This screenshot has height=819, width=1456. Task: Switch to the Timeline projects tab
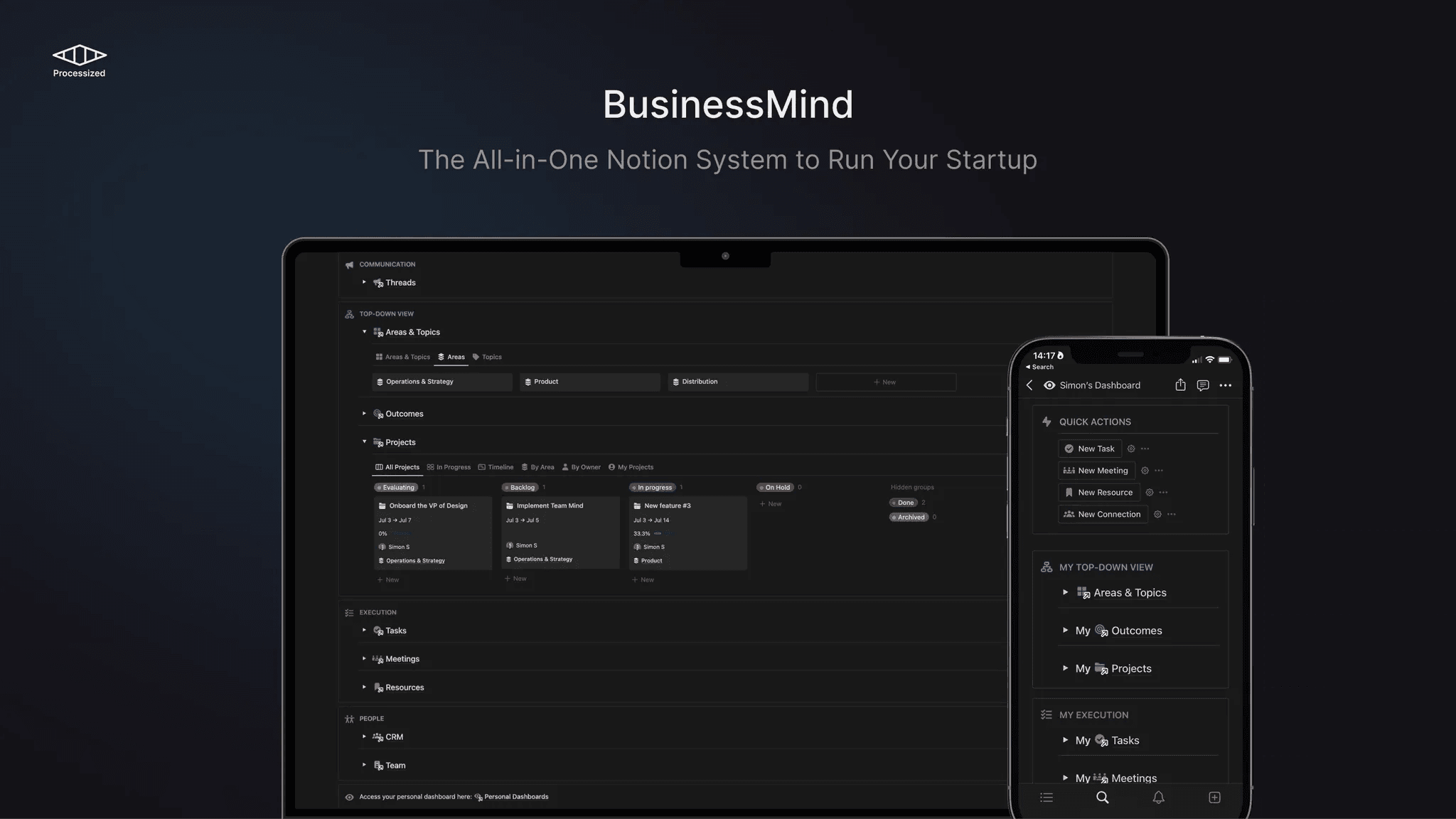click(496, 467)
